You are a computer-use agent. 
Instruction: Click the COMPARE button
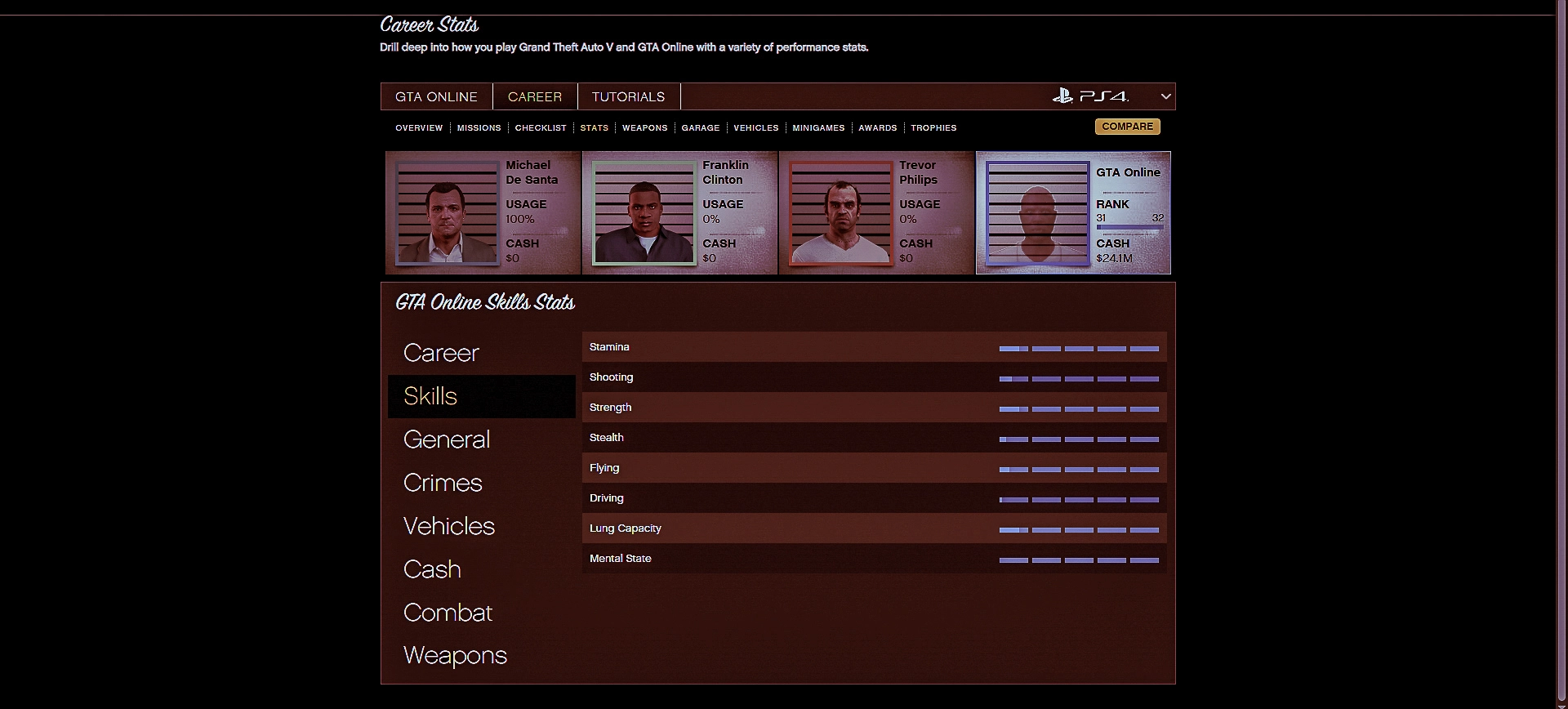tap(1128, 127)
